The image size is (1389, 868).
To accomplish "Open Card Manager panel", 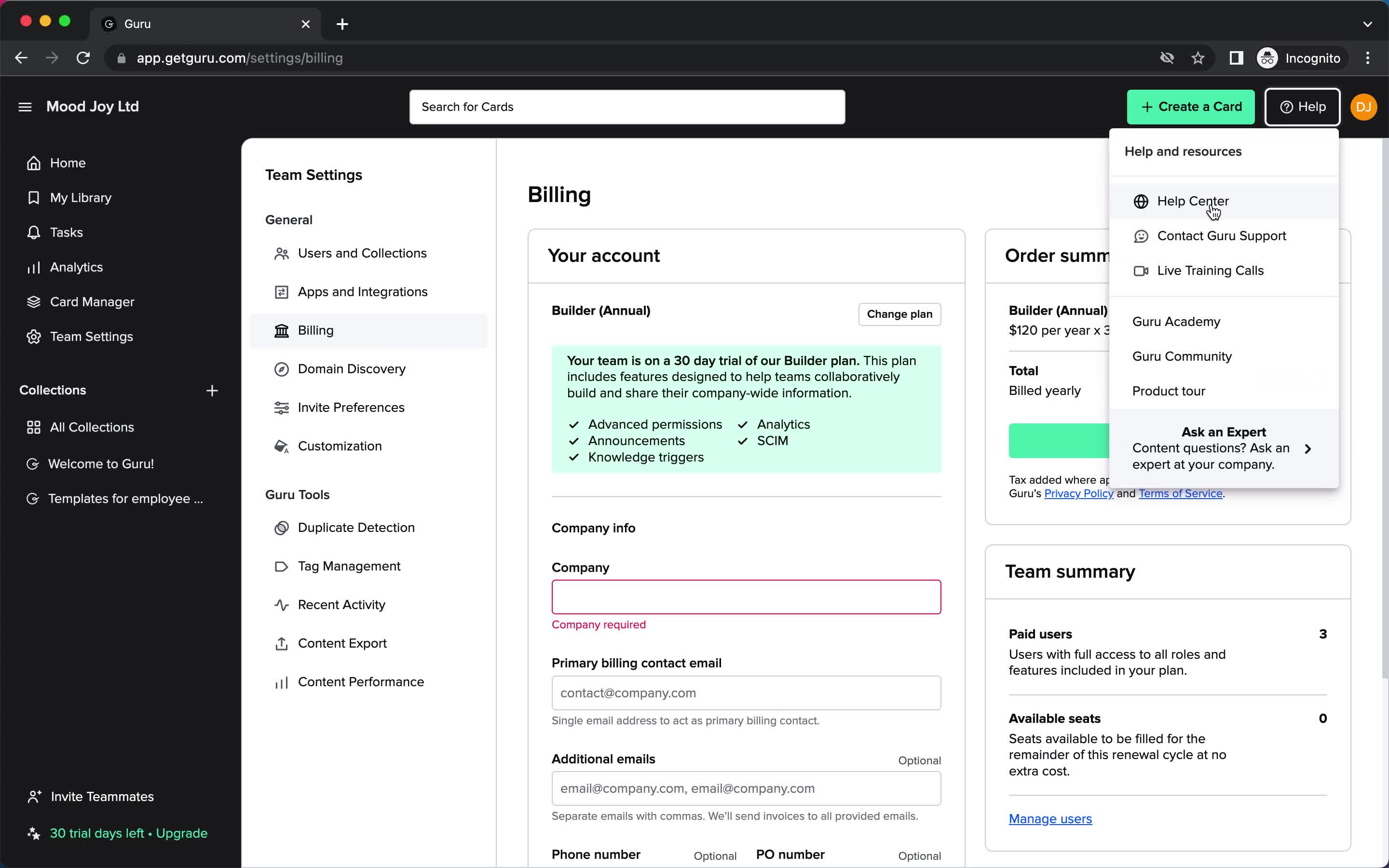I will pyautogui.click(x=91, y=301).
